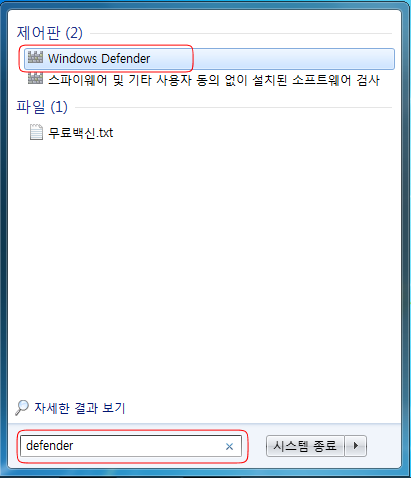Click the 제어판 group header
This screenshot has height=478, width=411.
tap(50, 33)
